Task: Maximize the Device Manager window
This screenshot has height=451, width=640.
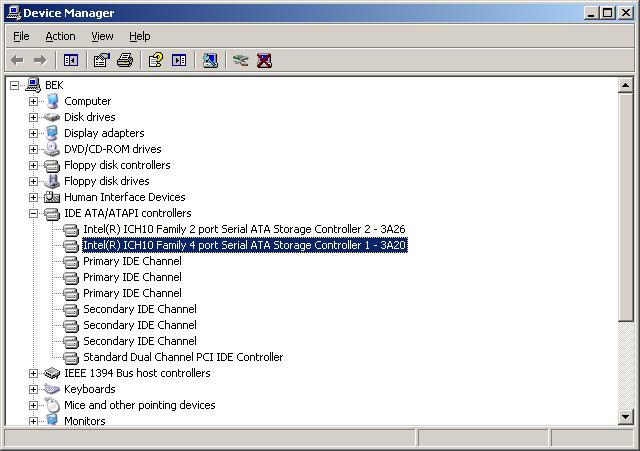Action: [x=607, y=13]
